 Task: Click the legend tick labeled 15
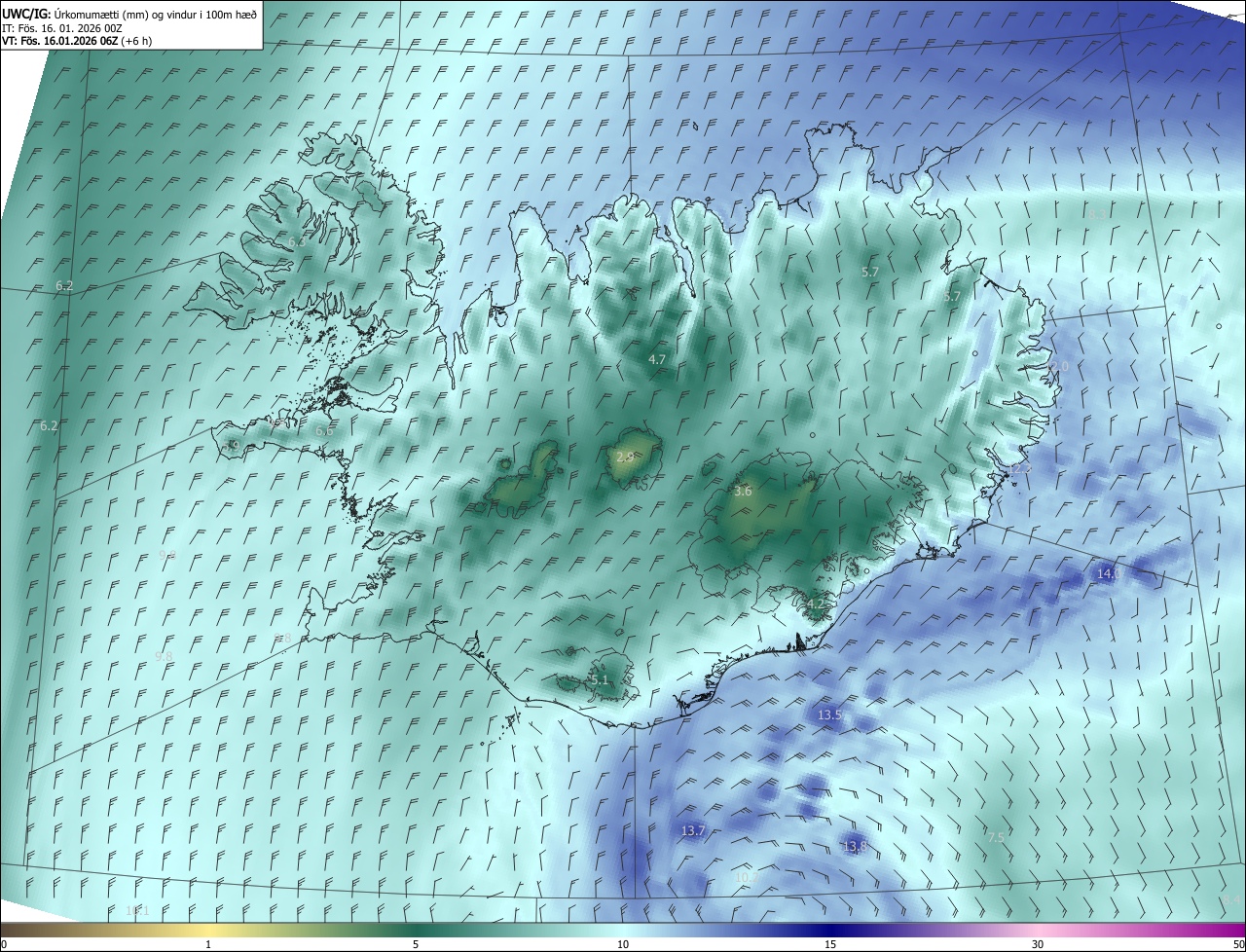click(830, 944)
